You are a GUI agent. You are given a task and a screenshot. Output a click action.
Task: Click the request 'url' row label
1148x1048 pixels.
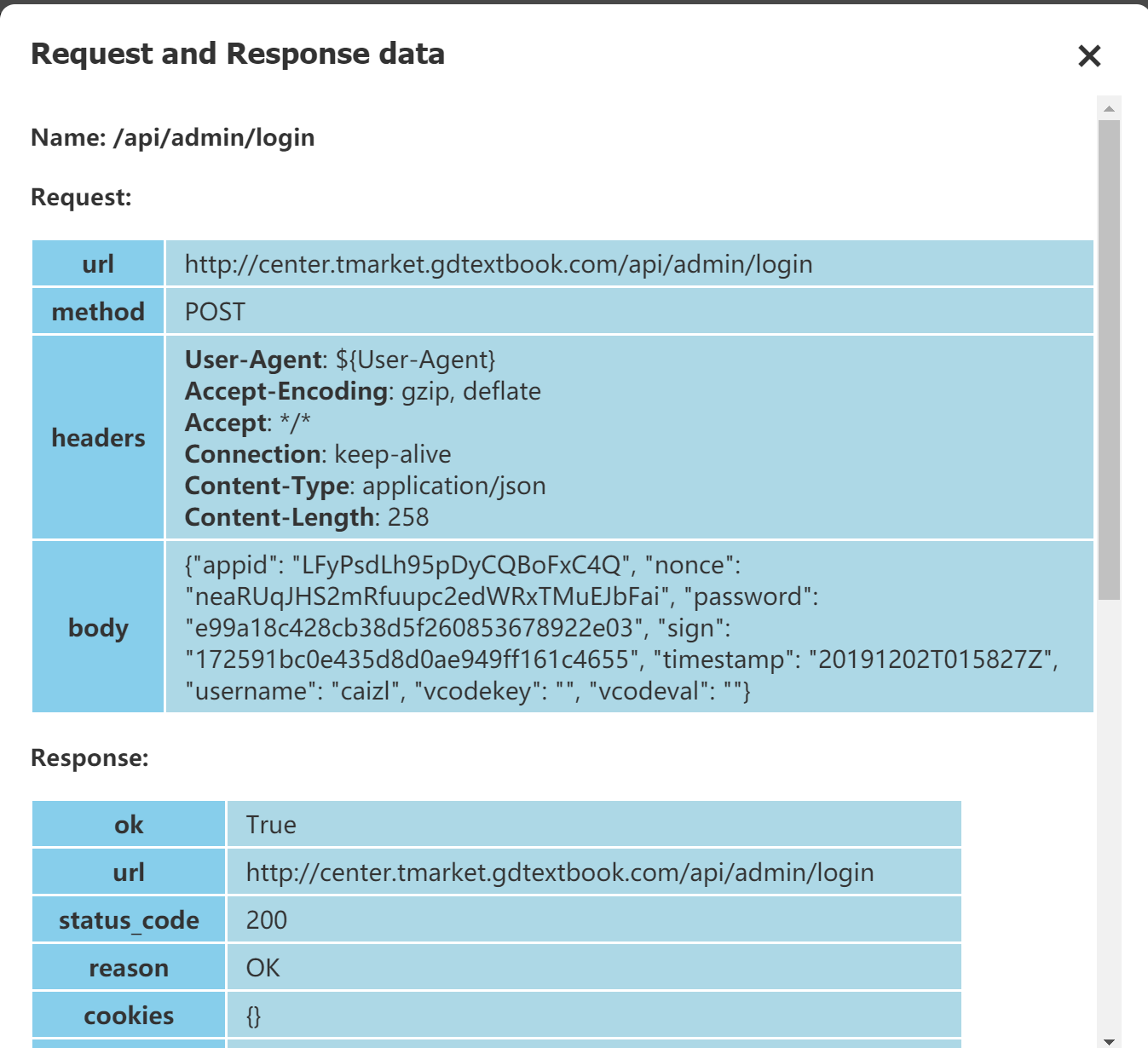point(98,264)
